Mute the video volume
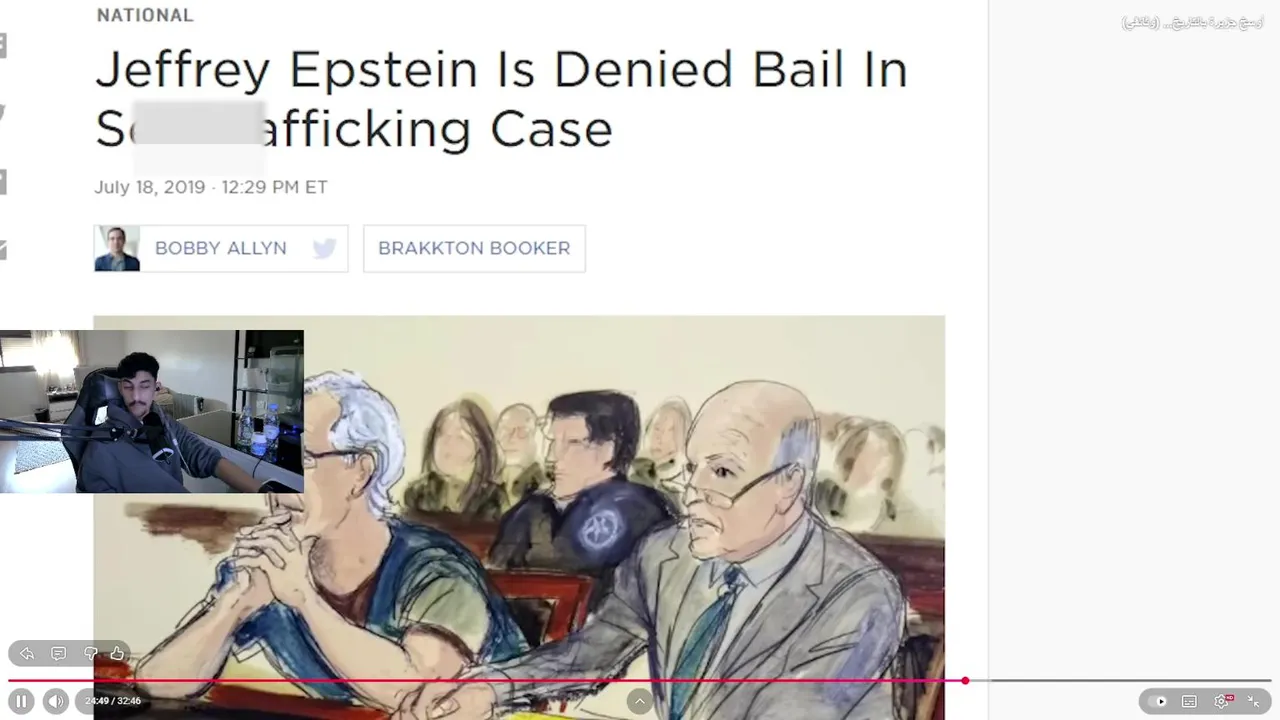Viewport: 1280px width, 720px height. [x=56, y=701]
